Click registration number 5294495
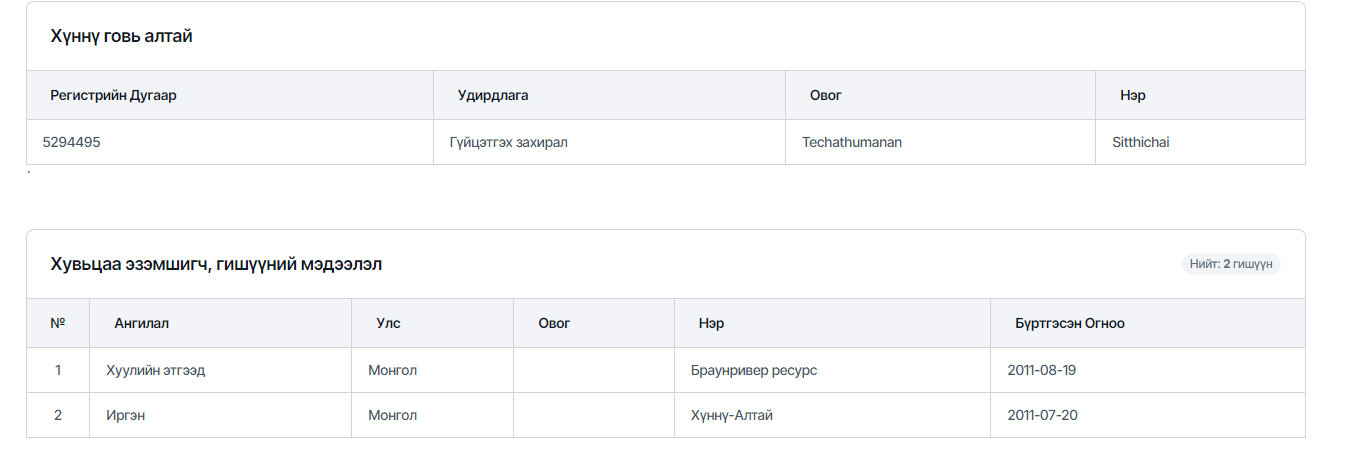This screenshot has width=1356, height=454. (71, 142)
